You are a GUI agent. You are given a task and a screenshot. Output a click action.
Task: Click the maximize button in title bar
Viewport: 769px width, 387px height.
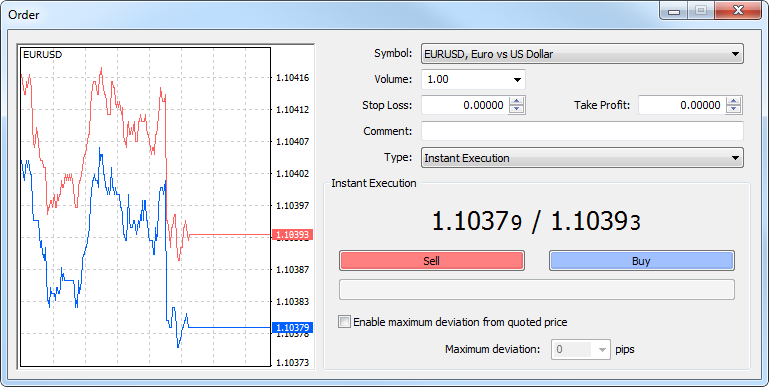(701, 10)
